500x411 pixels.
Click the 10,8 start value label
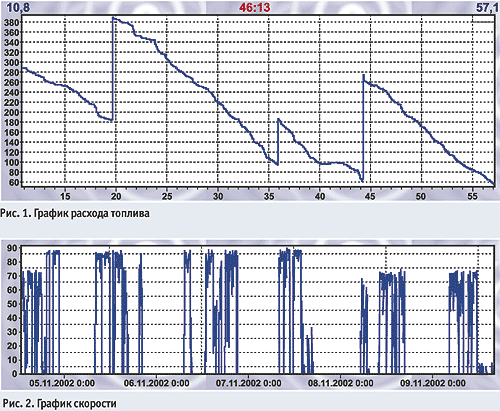[18, 8]
